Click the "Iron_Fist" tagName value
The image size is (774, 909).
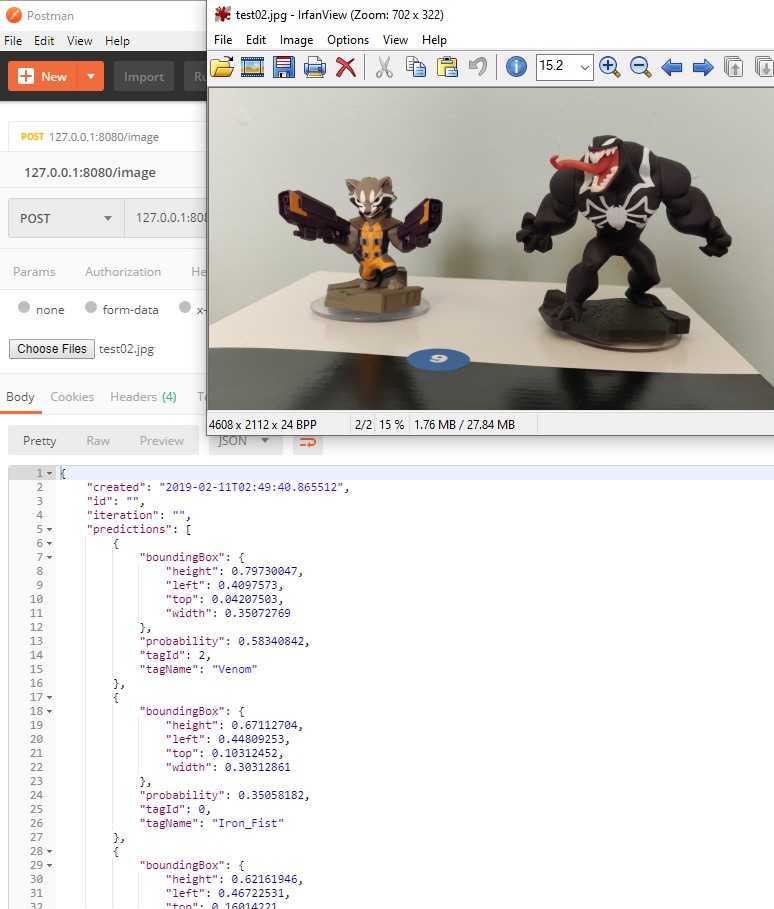coord(248,823)
